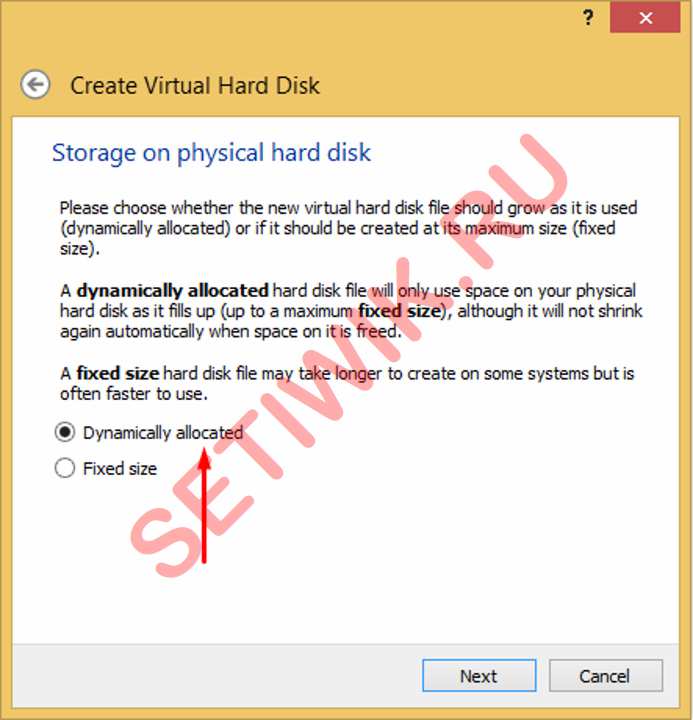Click the SETIWIK.RU watermark text

coord(349,356)
